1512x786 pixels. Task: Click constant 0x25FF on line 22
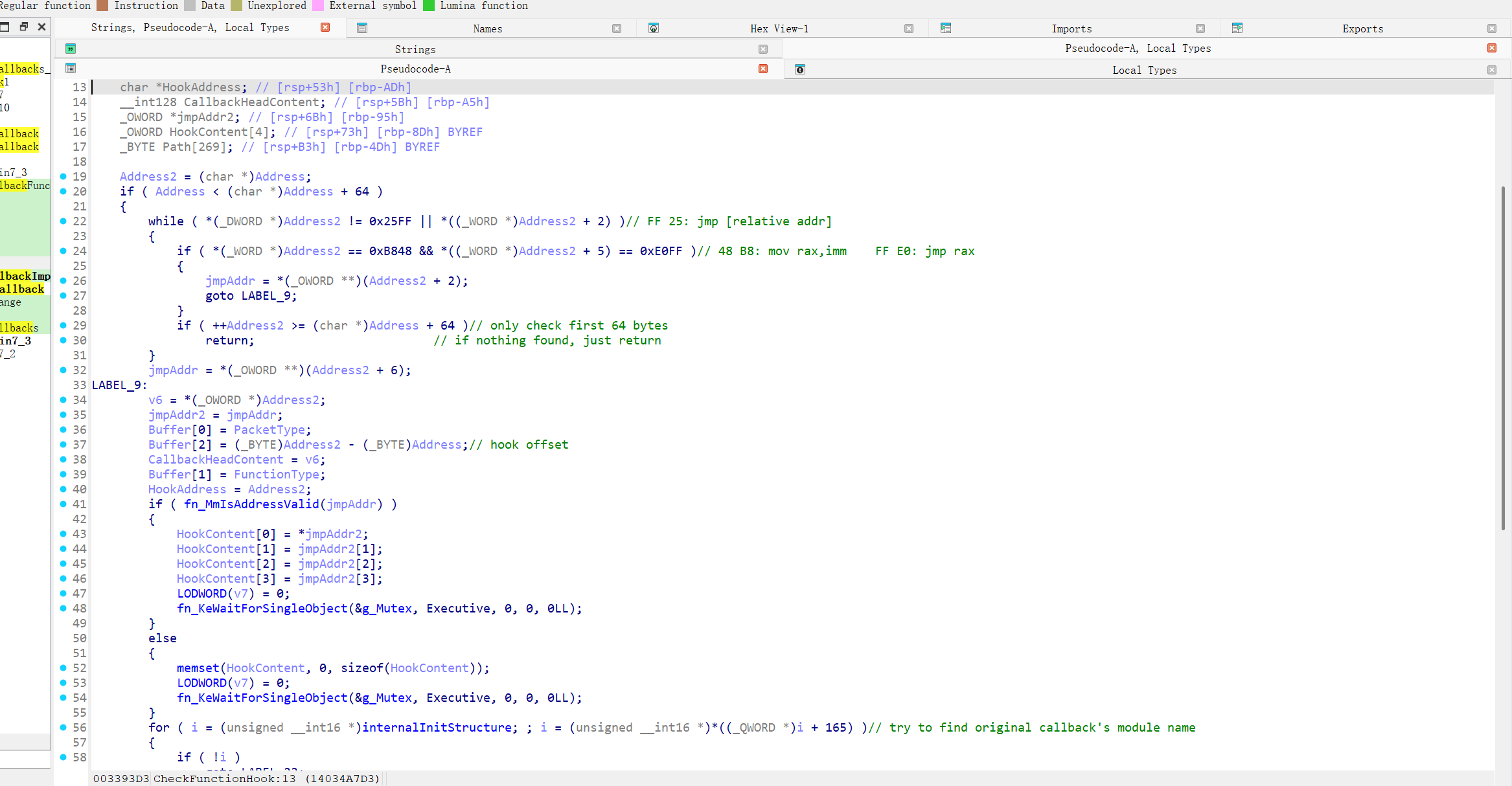pyautogui.click(x=391, y=221)
